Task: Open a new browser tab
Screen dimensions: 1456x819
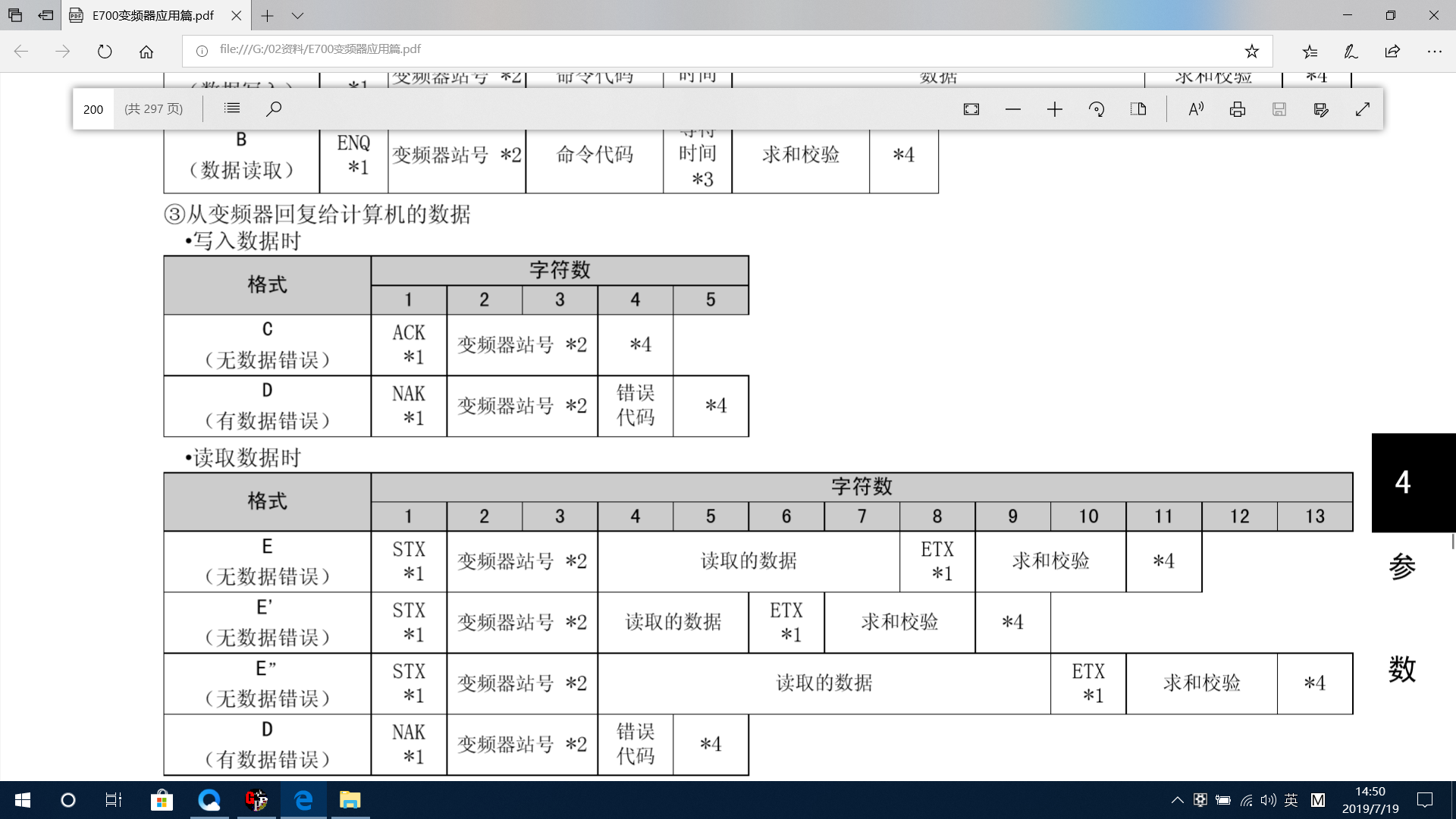Action: pyautogui.click(x=267, y=15)
